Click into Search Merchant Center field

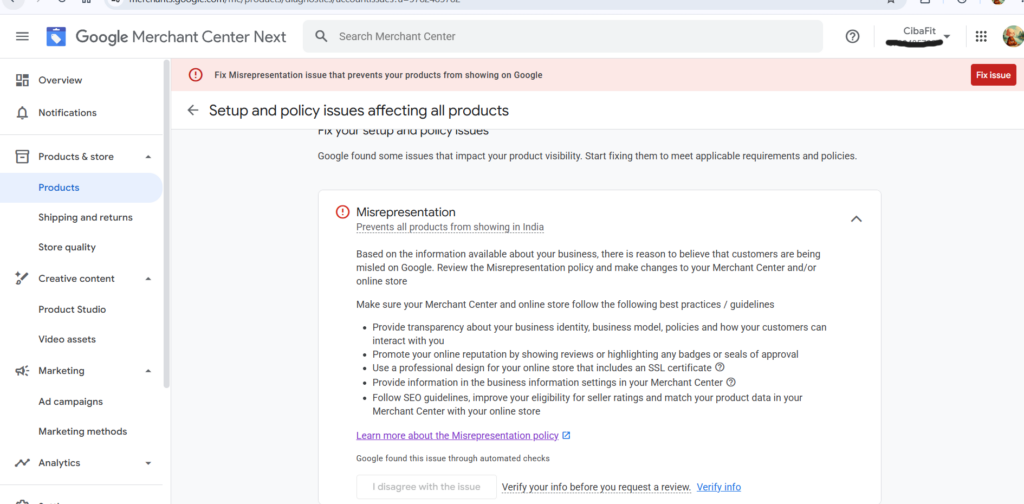[562, 37]
